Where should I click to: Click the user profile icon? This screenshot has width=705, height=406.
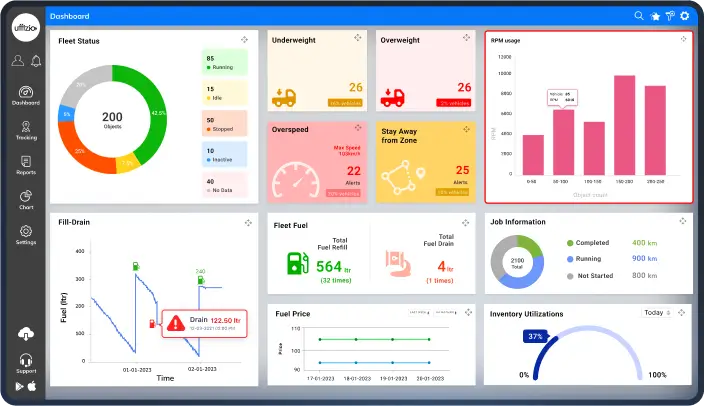(x=17, y=61)
